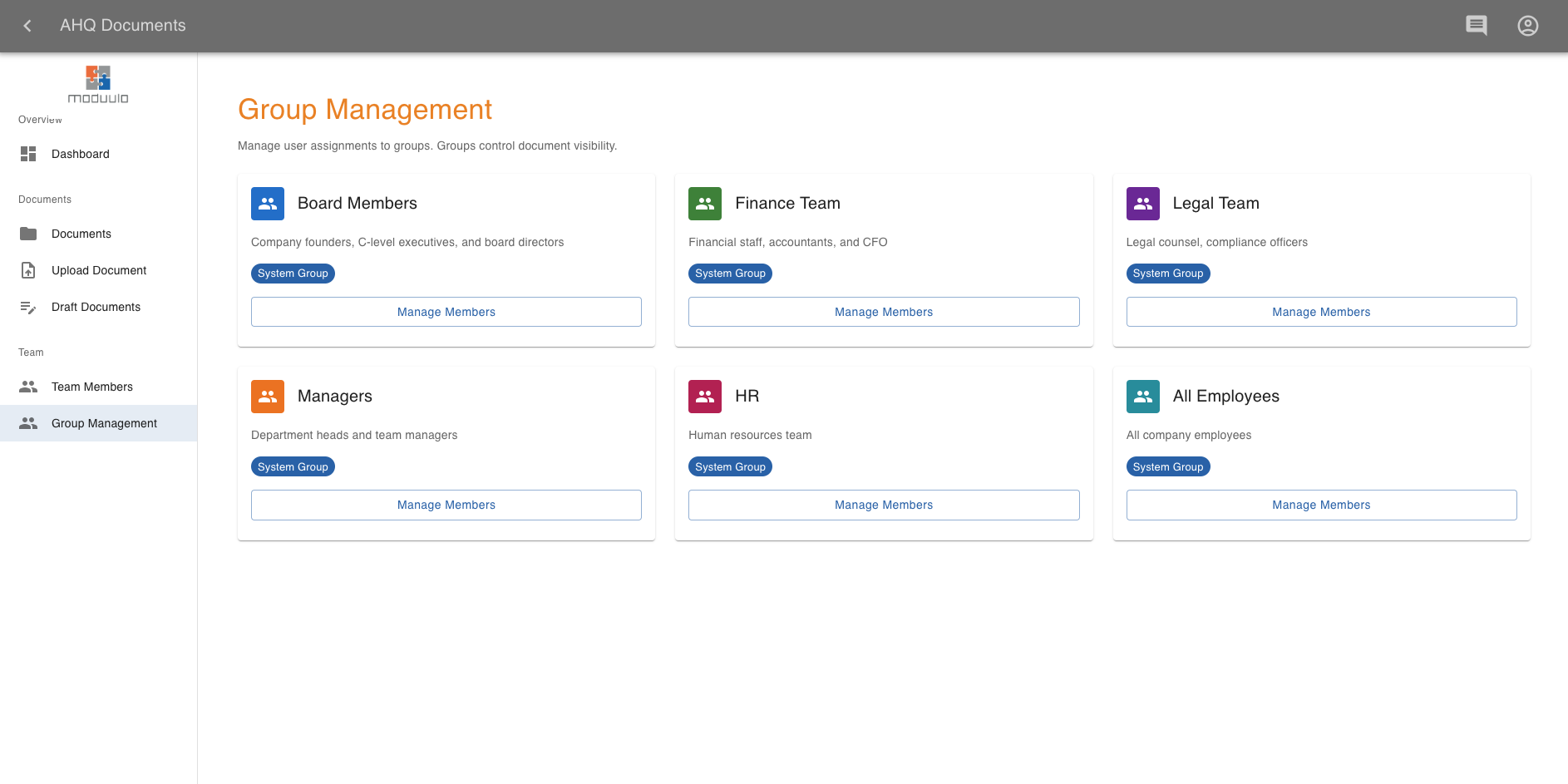Click the purple Legal Team group icon
This screenshot has width=1568, height=784.
(x=1142, y=203)
